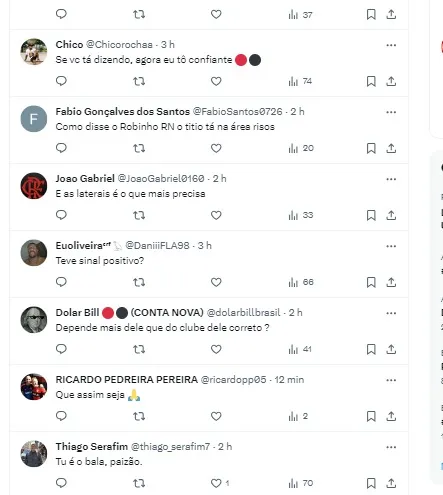Open more options on Chico's tweet
Image resolution: width=443 pixels, height=495 pixels.
point(391,45)
